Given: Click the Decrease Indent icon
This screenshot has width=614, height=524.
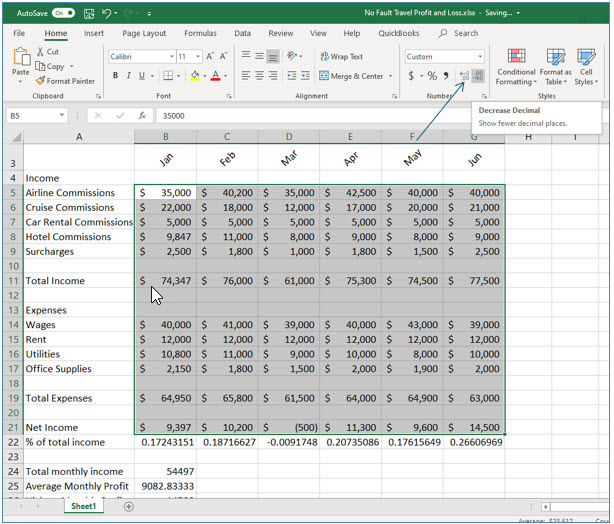Looking at the screenshot, I should [x=292, y=75].
